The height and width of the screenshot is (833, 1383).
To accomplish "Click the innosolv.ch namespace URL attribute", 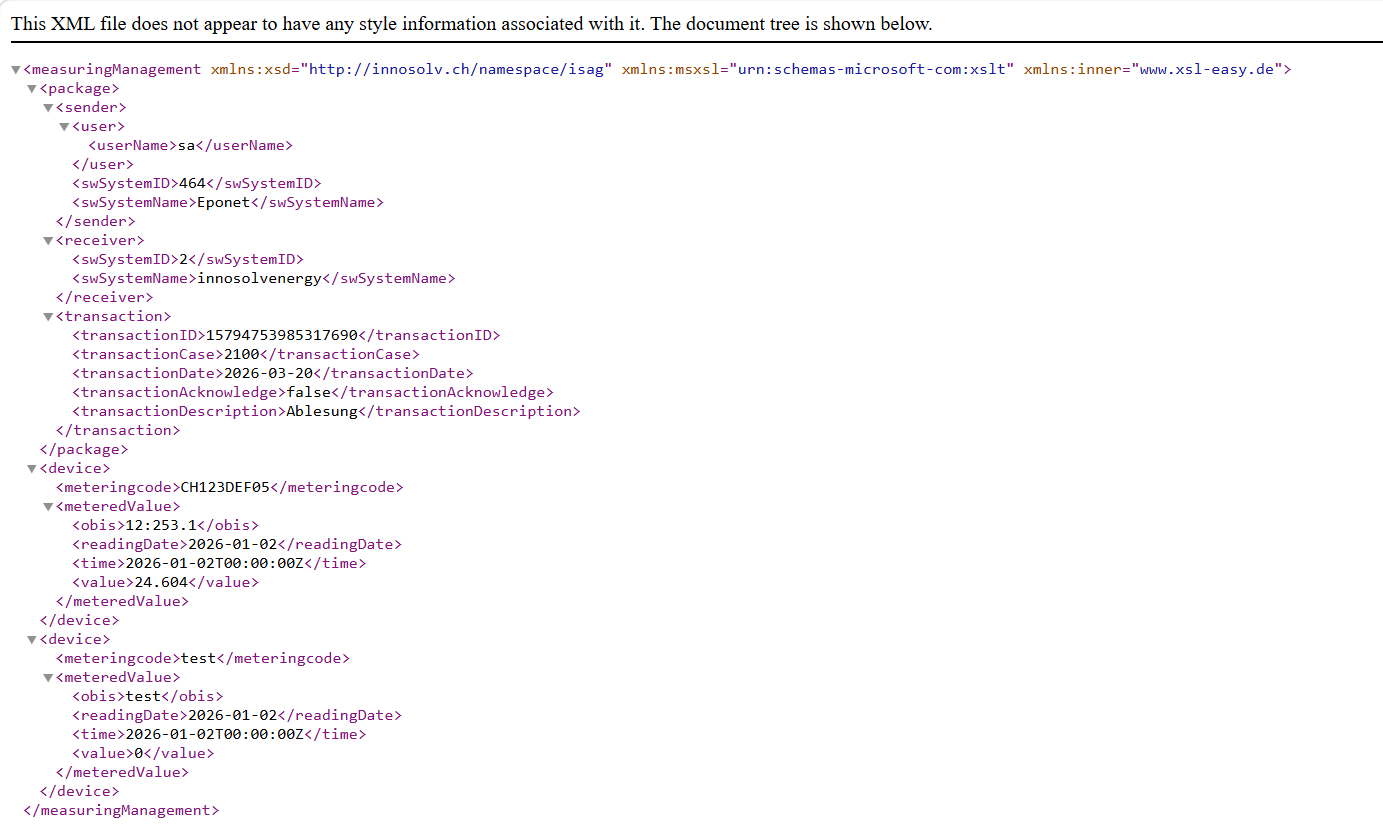I will (x=459, y=69).
